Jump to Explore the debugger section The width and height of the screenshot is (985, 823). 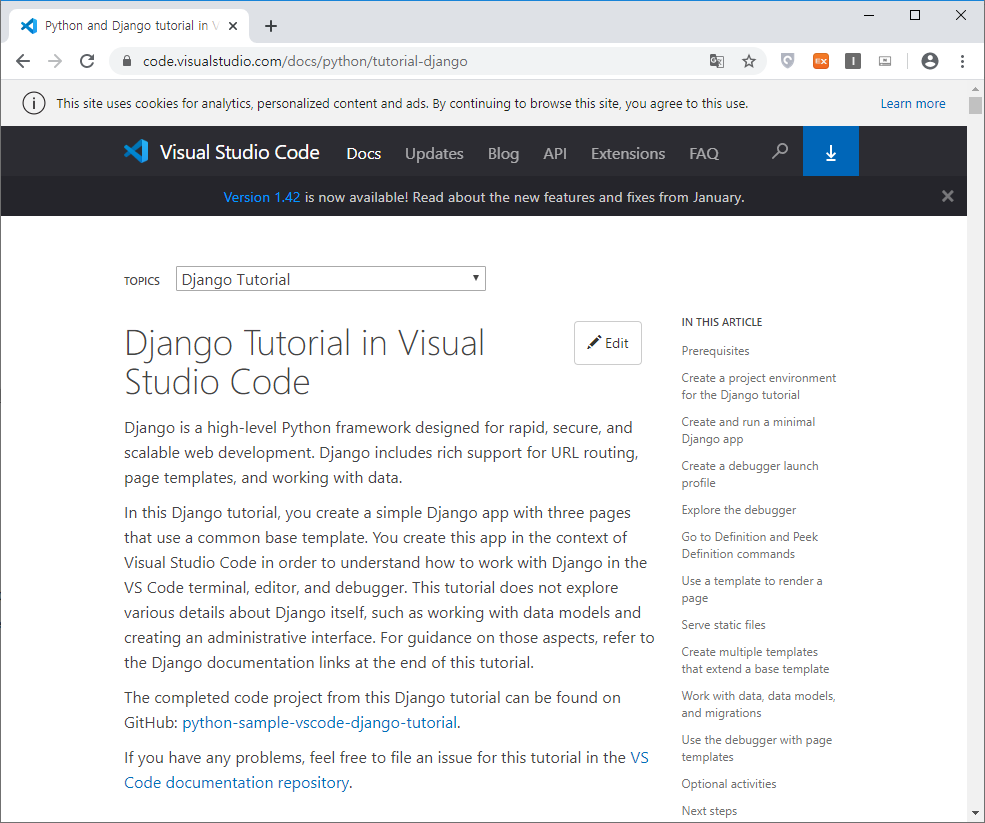(x=738, y=510)
